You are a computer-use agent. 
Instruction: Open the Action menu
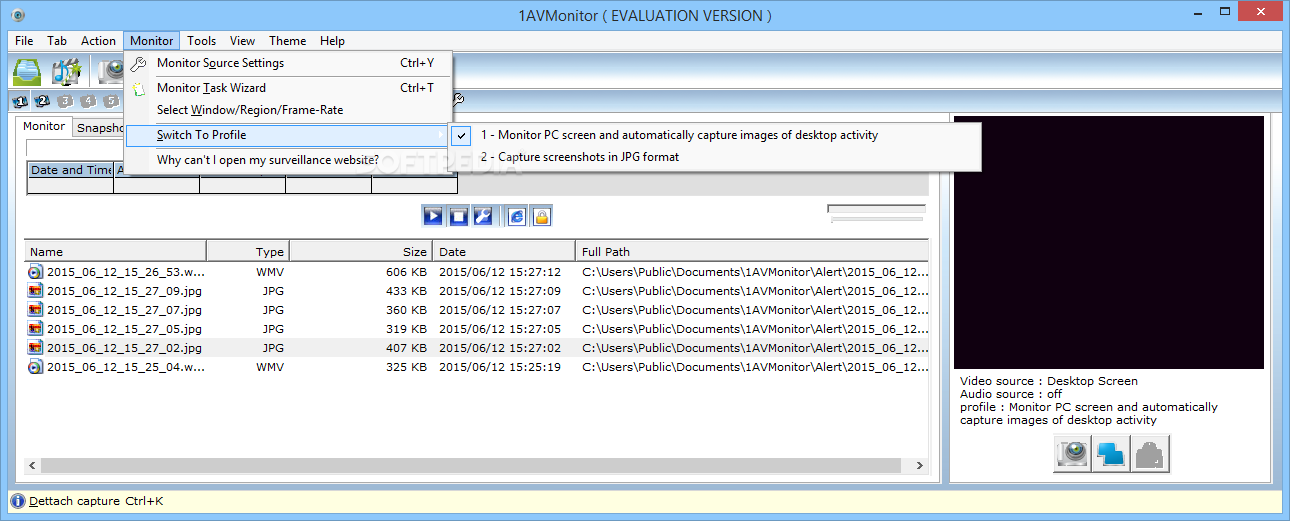click(98, 41)
